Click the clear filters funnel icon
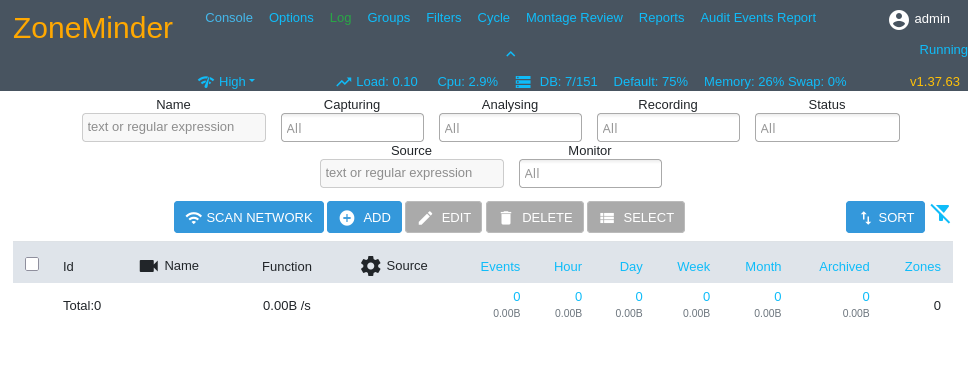The image size is (968, 384). click(940, 214)
